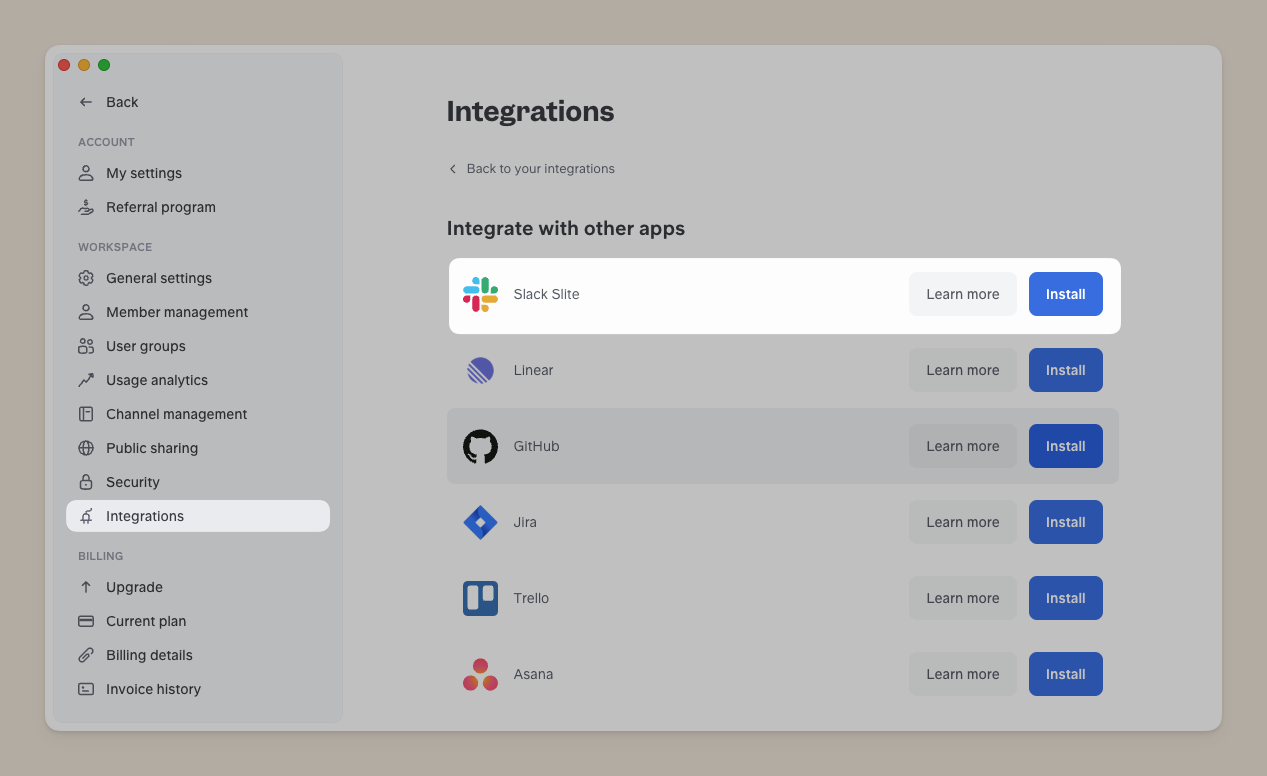
Task: Install the Jira integration
Action: coord(1066,522)
